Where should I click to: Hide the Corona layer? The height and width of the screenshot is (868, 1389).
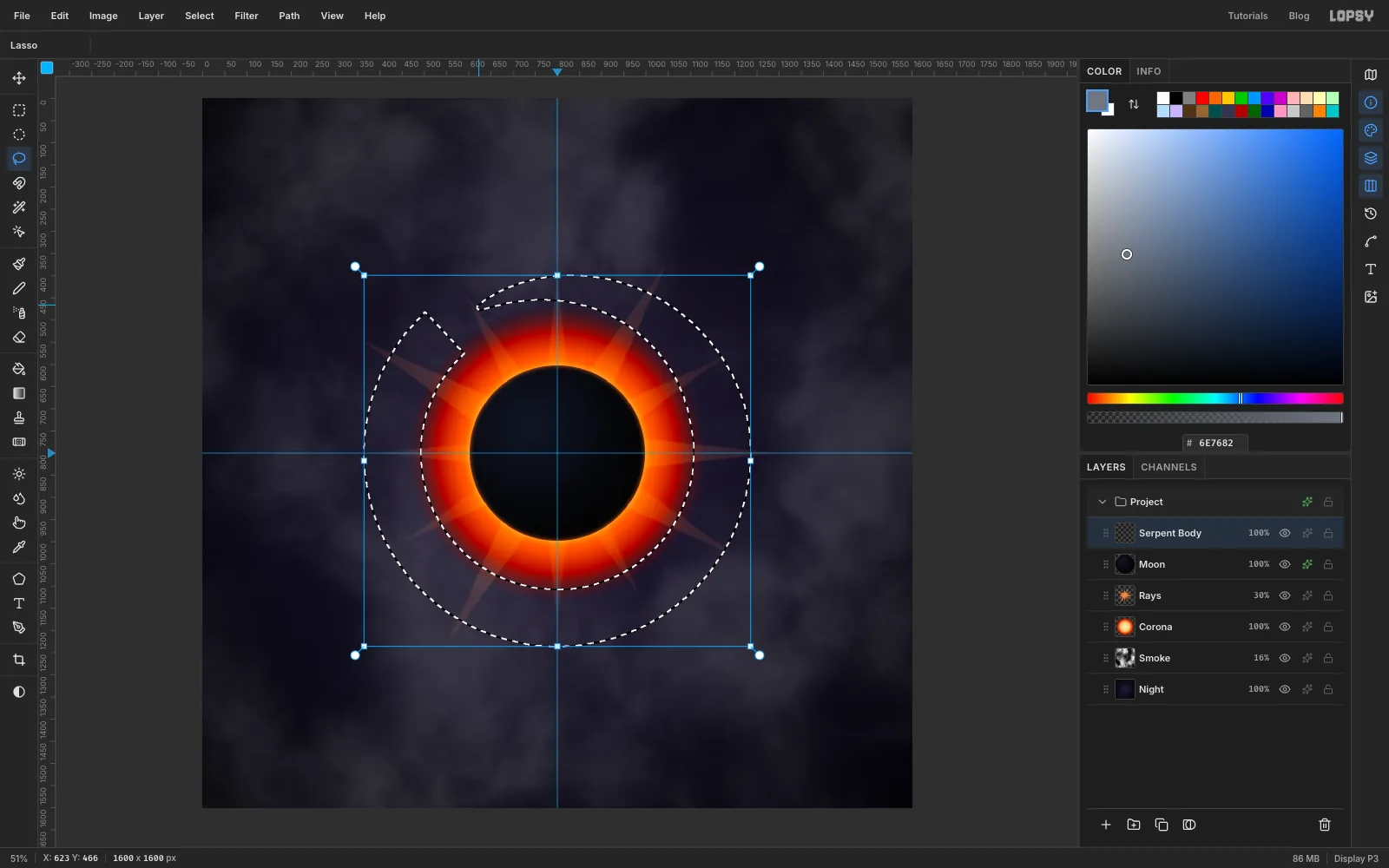[x=1285, y=627]
